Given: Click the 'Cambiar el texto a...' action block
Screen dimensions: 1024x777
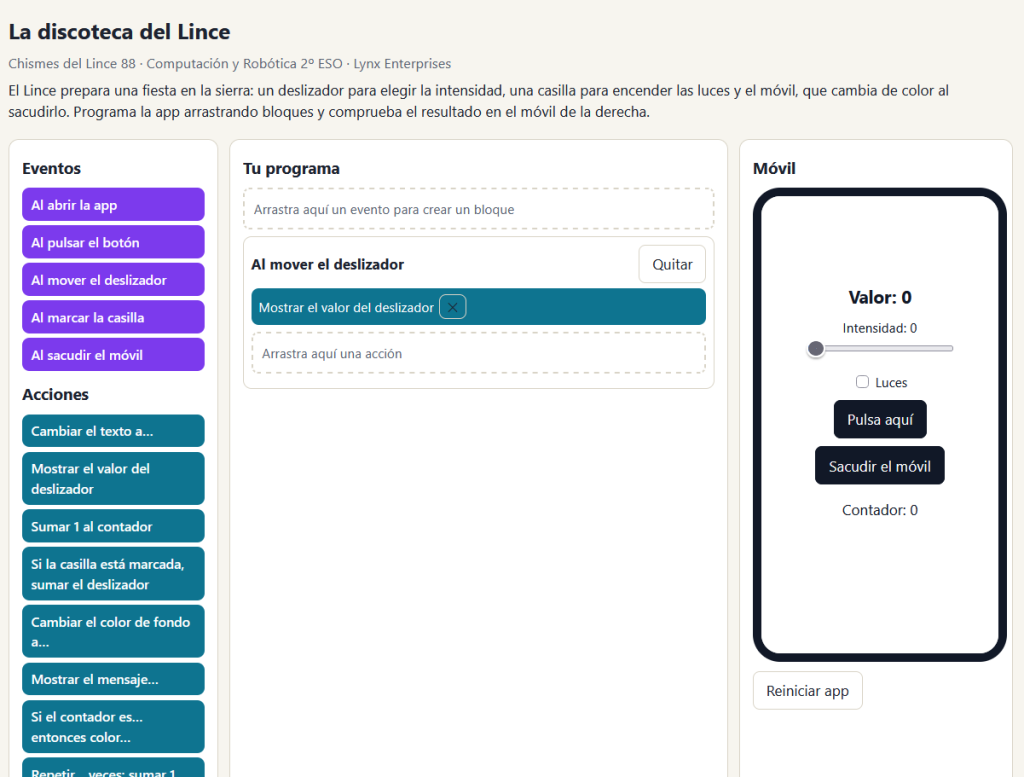Looking at the screenshot, I should pos(113,431).
